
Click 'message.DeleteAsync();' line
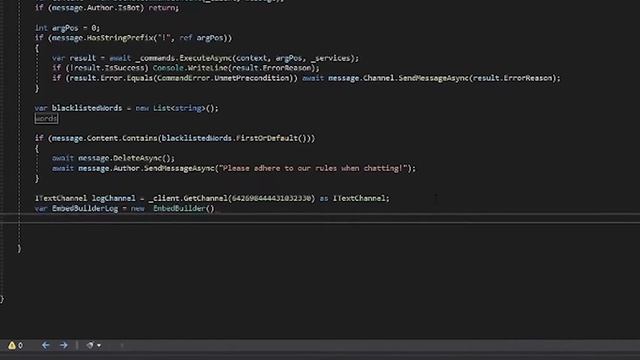127,158
